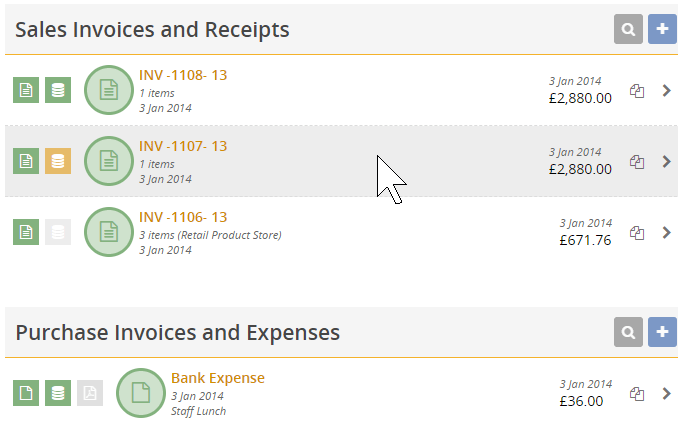Viewport: 678px width, 422px height.
Task: Toggle green payment status on INV-1108-13
Action: coord(58,90)
